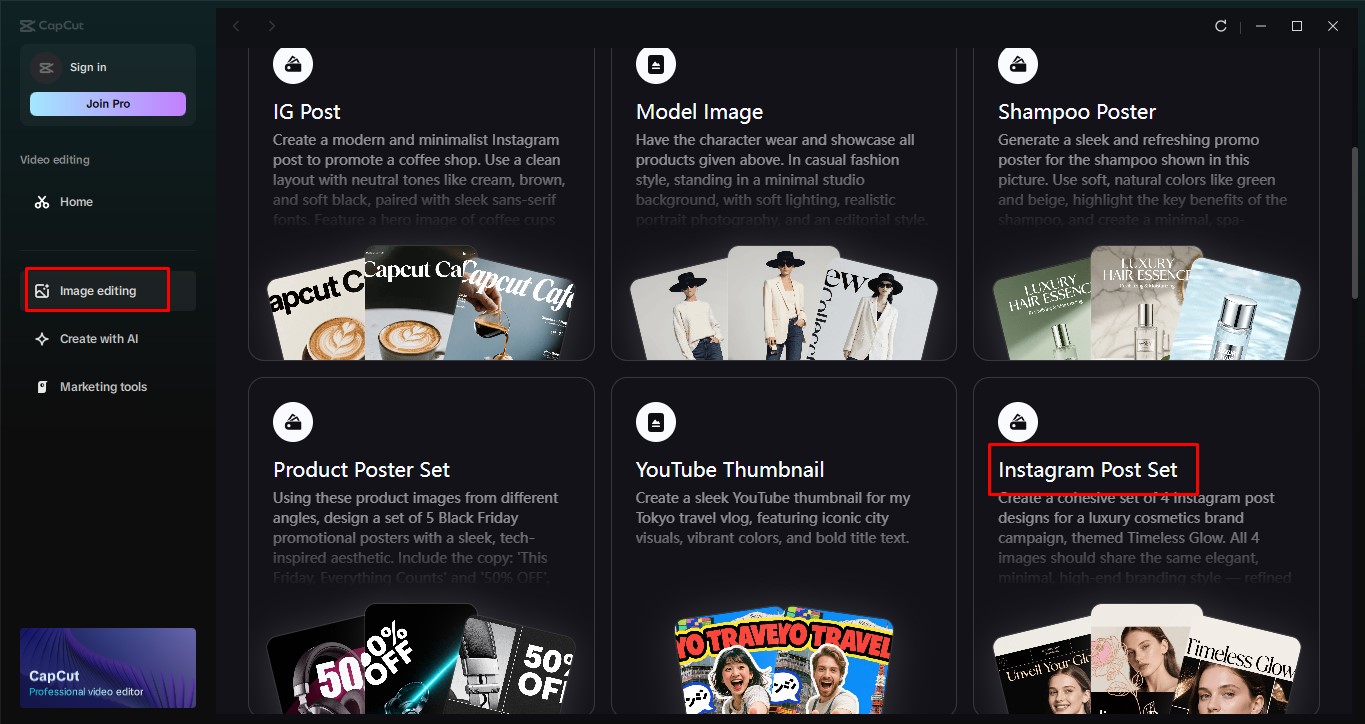The image size is (1365, 724).
Task: Click the user avatar icon beside Sign in
Action: 45,67
